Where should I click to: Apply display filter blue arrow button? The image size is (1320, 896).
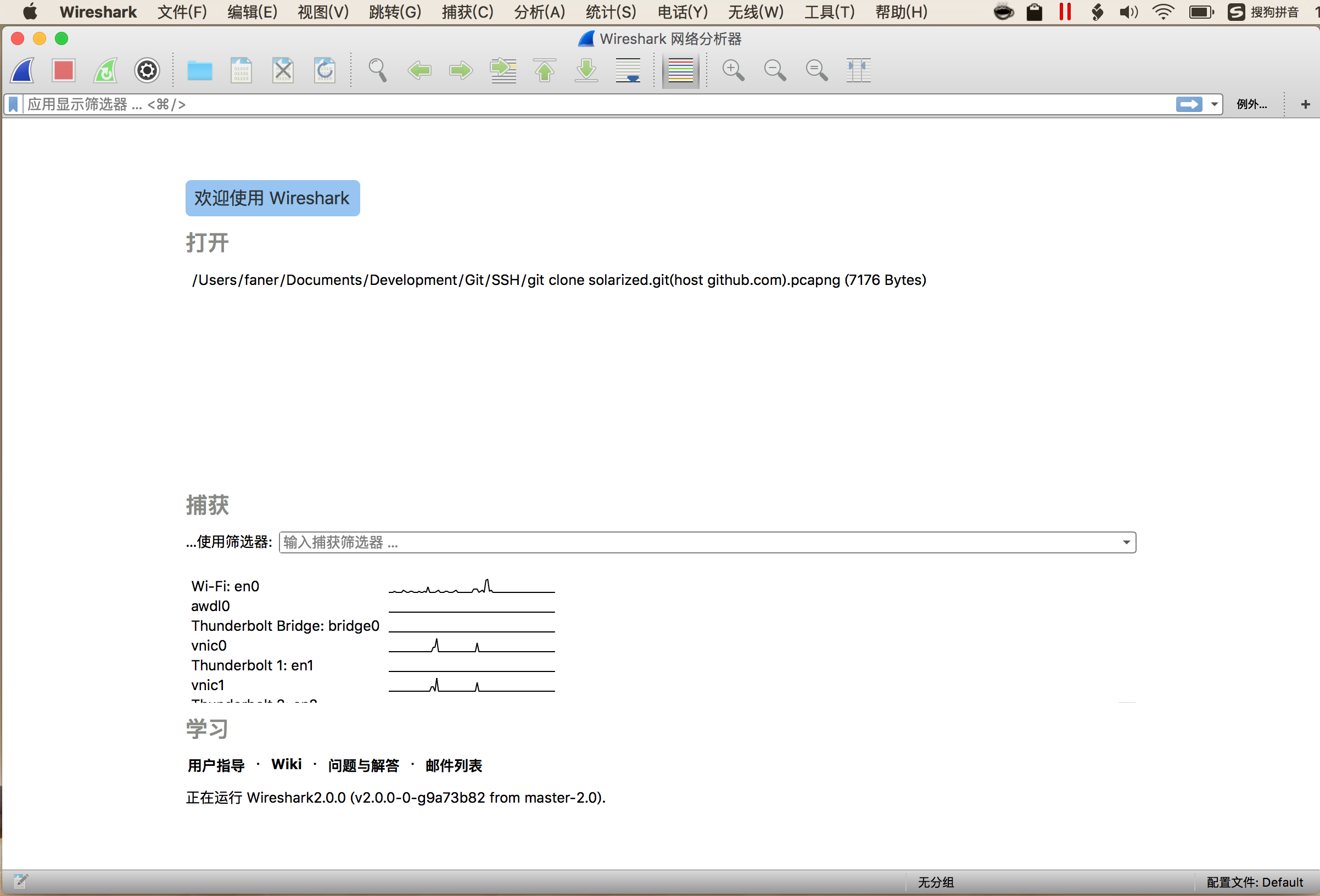click(1189, 104)
